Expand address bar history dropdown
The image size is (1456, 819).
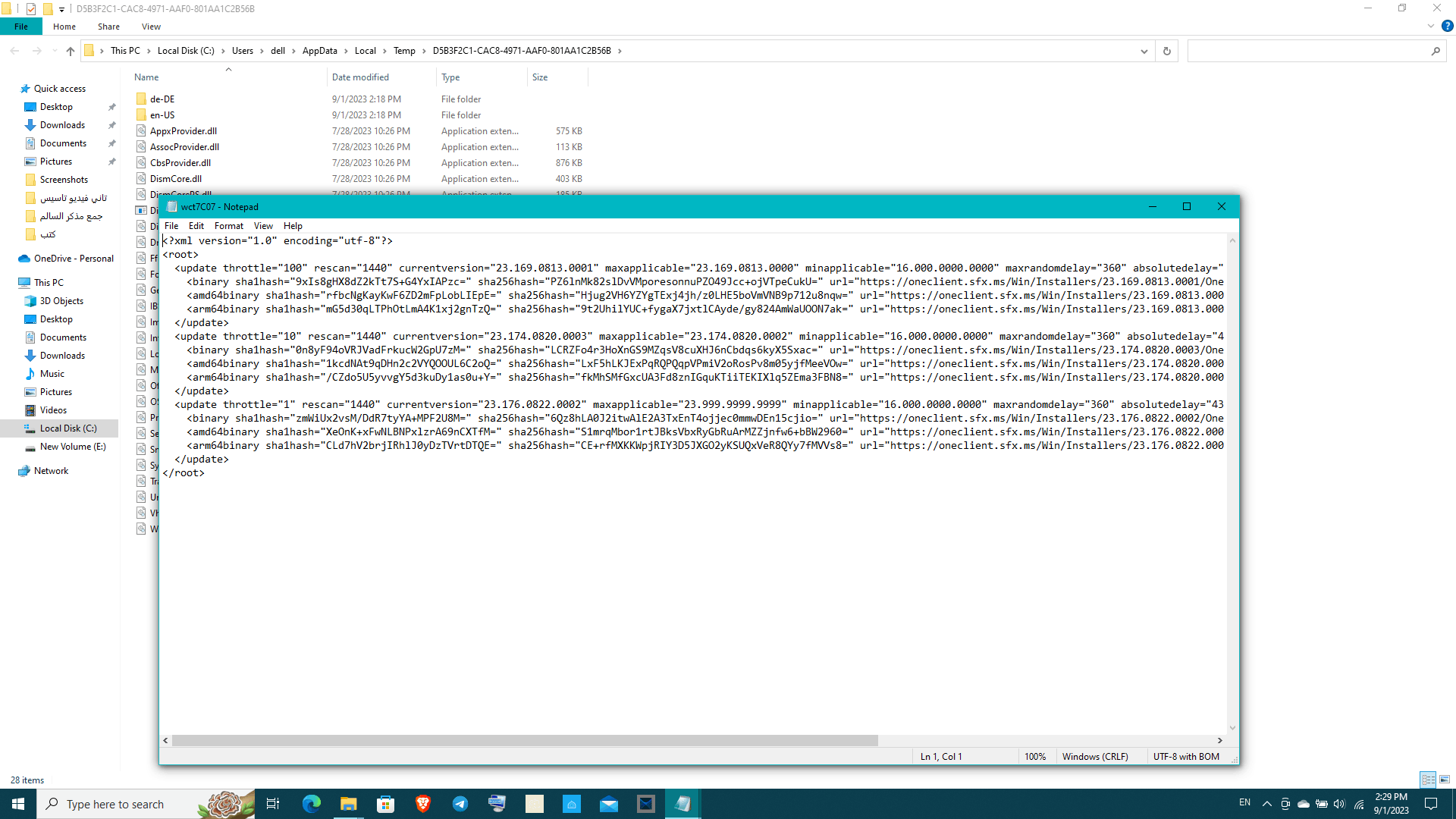pyautogui.click(x=1144, y=51)
